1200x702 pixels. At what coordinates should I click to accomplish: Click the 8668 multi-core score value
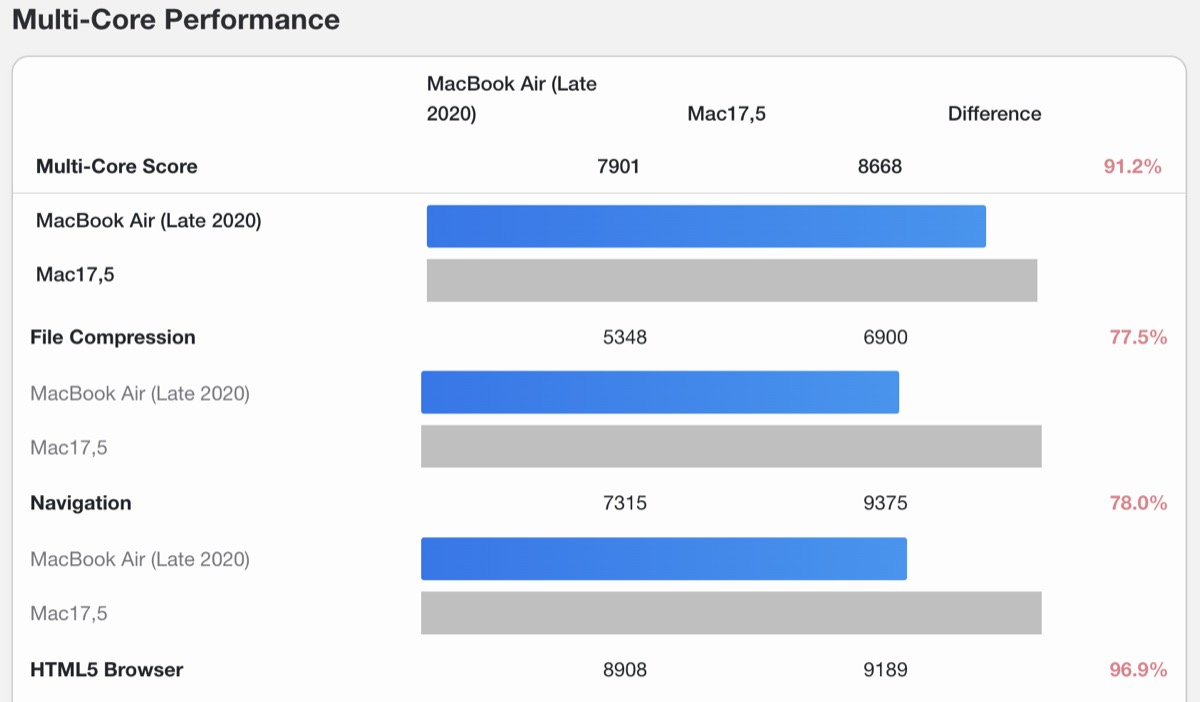879,166
